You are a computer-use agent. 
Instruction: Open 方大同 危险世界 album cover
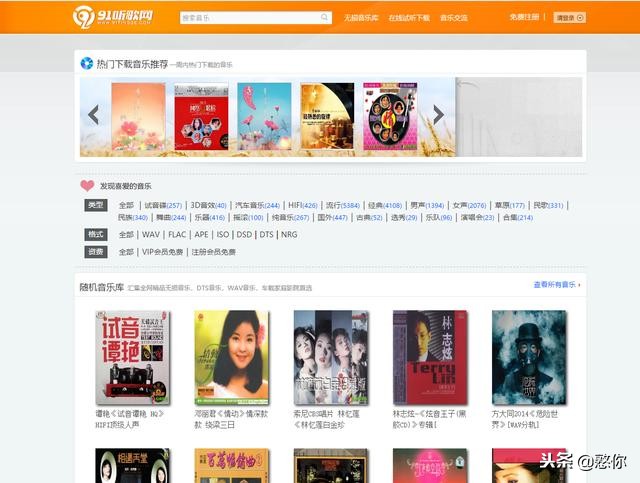(529, 358)
